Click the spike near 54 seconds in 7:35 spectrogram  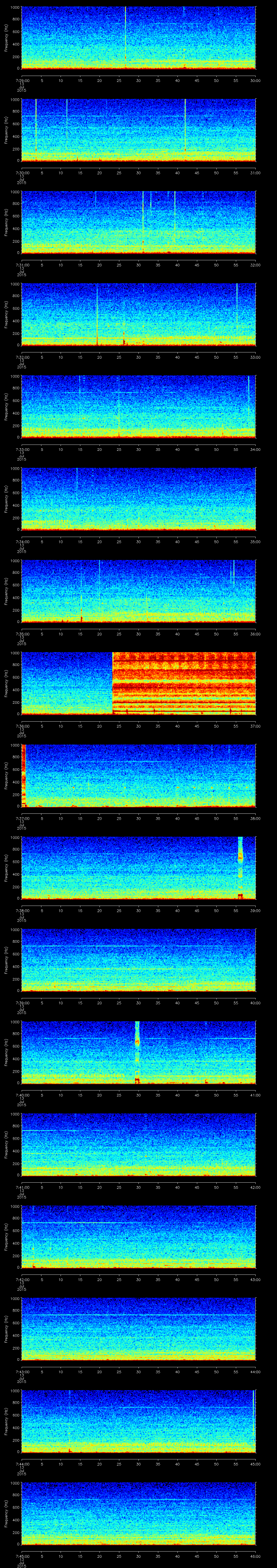[233, 573]
